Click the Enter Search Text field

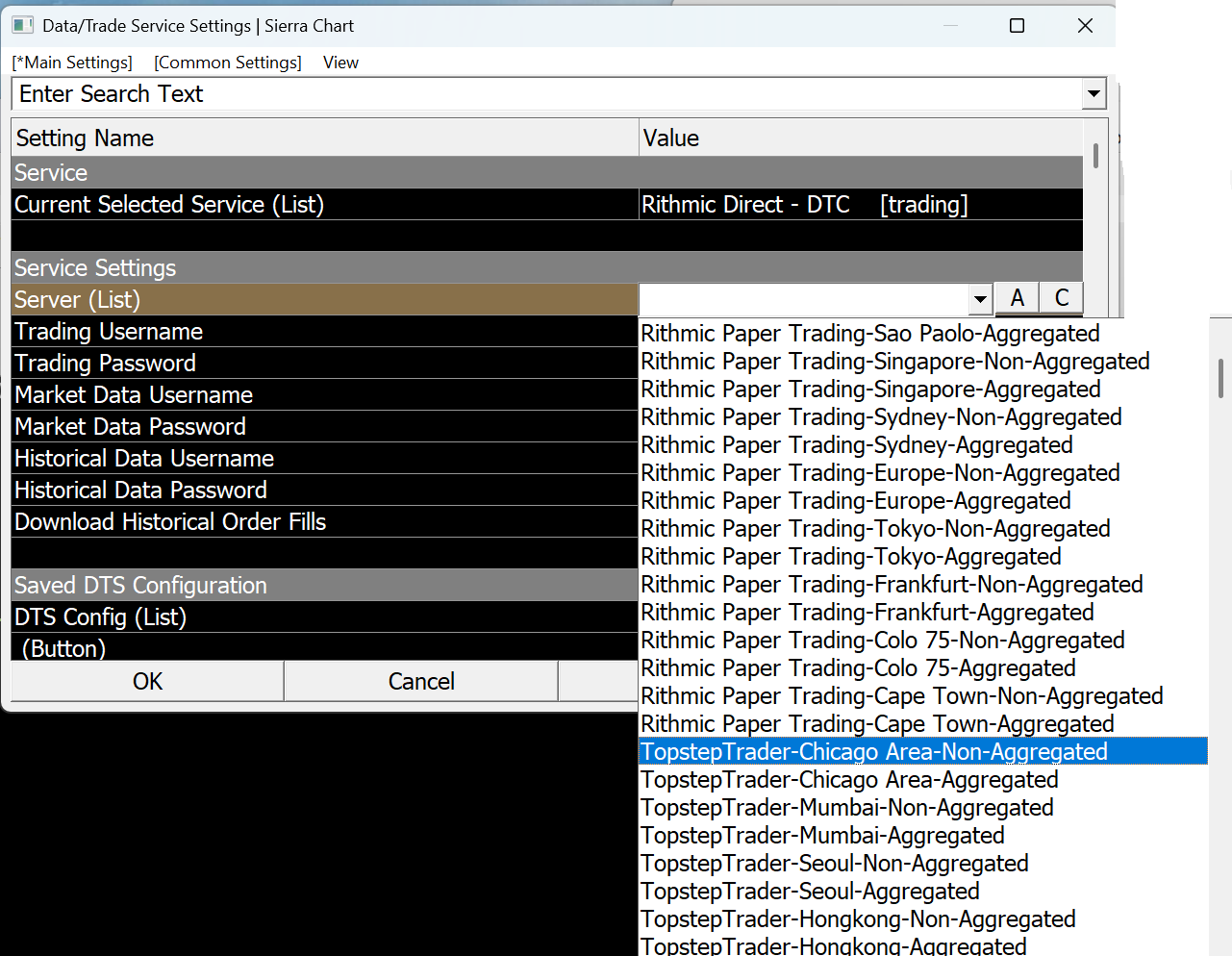point(546,94)
